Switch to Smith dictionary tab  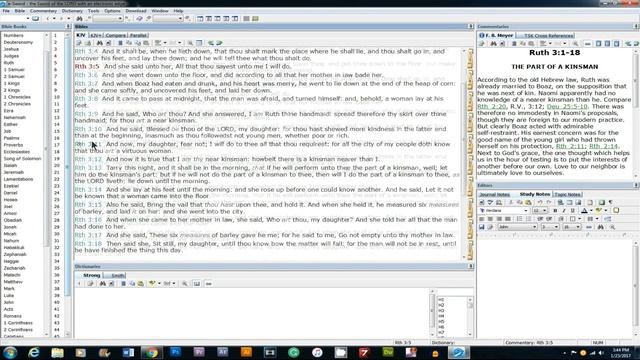click(x=118, y=276)
